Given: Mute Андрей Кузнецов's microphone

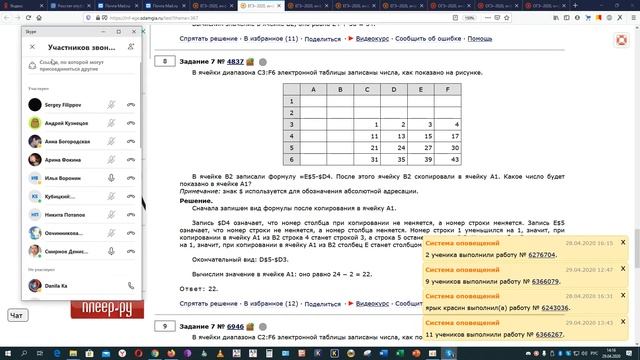Looking at the screenshot, I should [111, 123].
